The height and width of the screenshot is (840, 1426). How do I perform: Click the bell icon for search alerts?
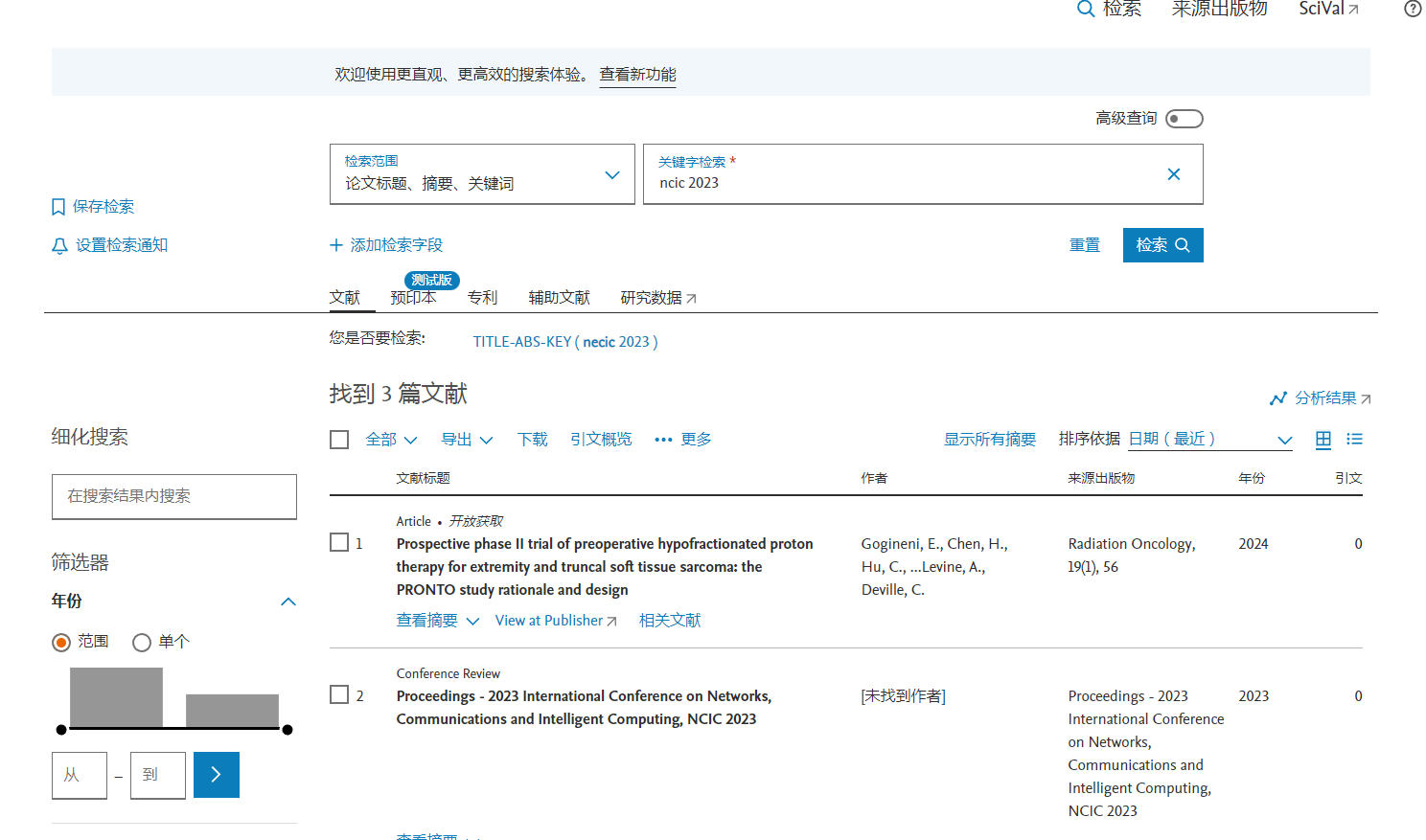[x=59, y=246]
